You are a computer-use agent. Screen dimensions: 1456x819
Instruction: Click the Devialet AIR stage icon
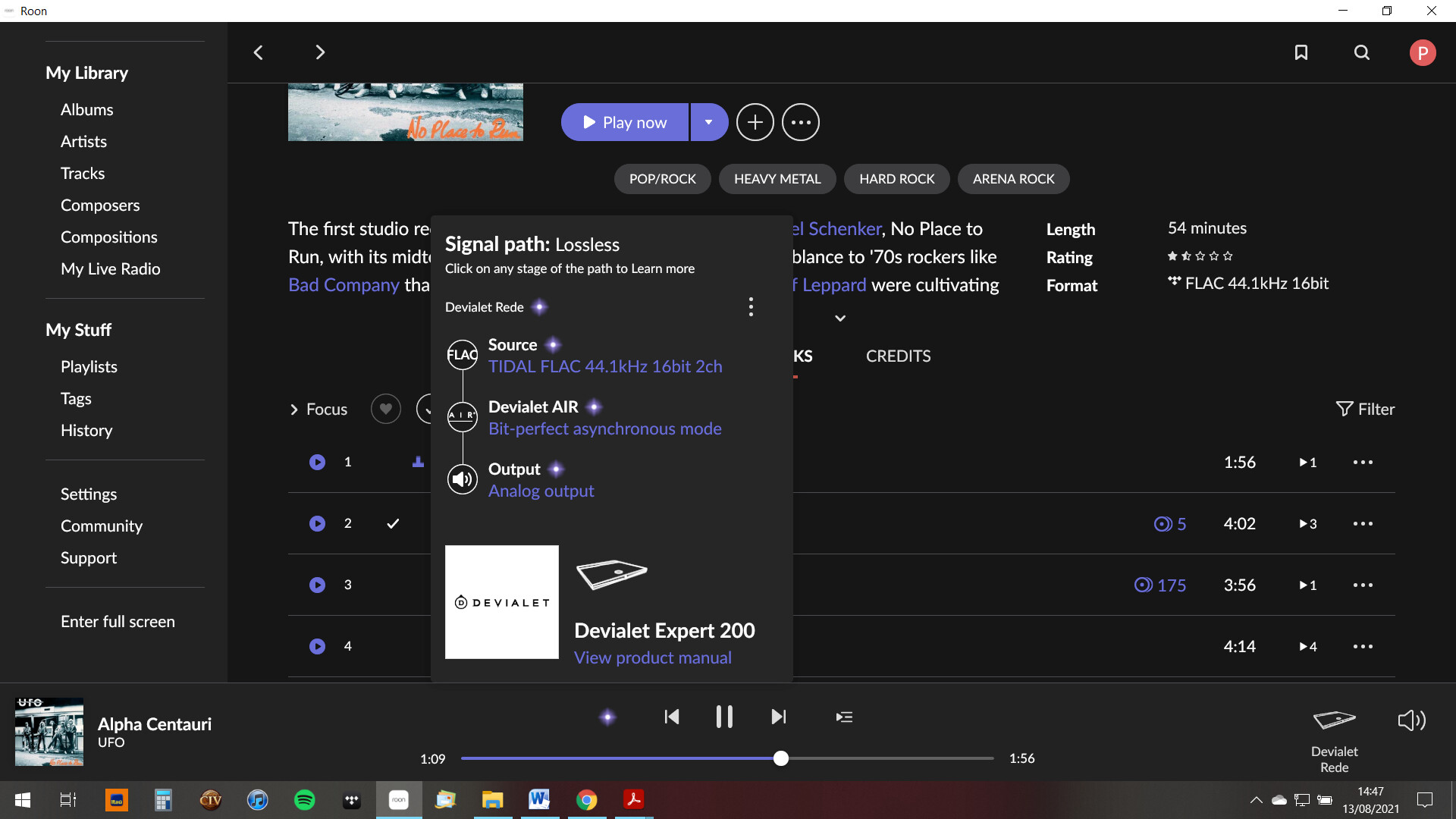[x=463, y=416]
